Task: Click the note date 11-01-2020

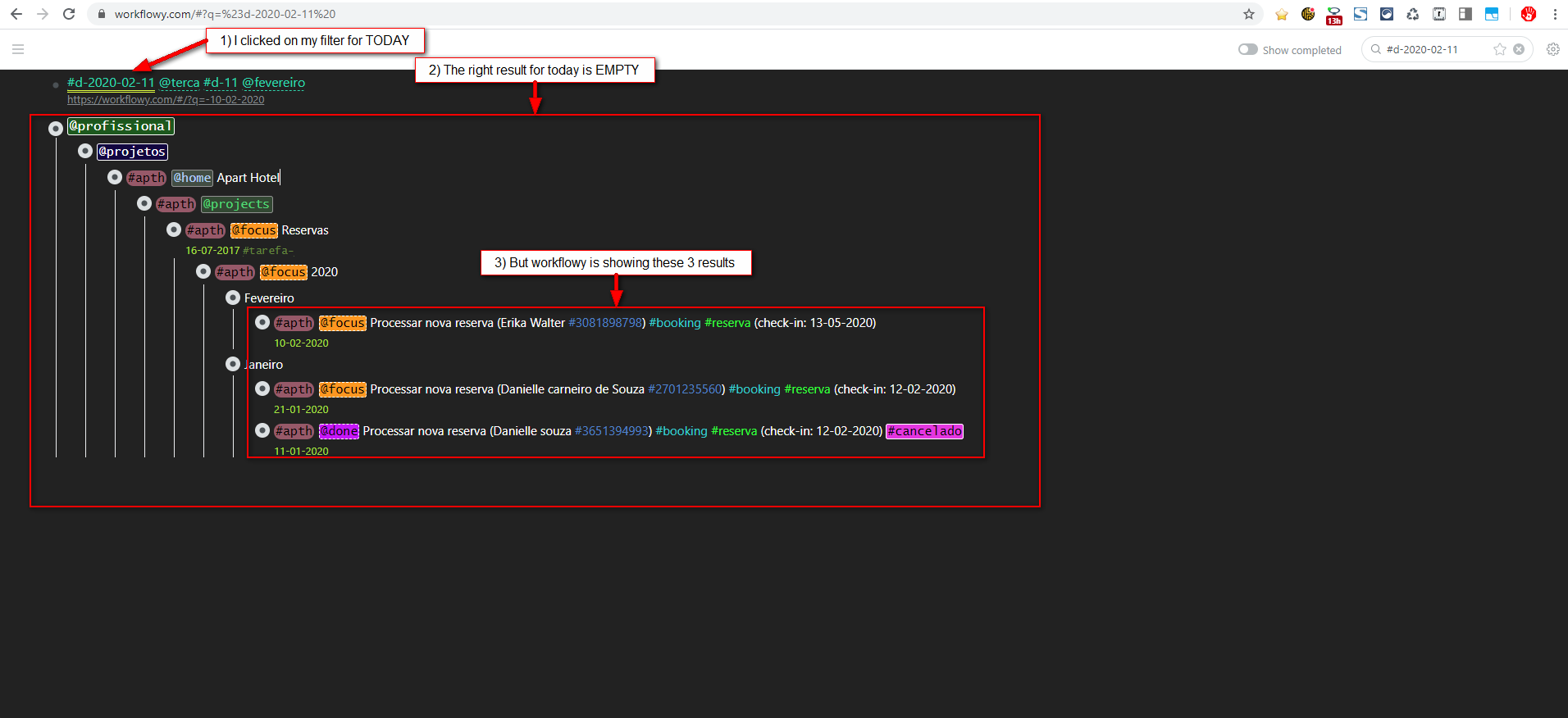Action: click(x=301, y=452)
